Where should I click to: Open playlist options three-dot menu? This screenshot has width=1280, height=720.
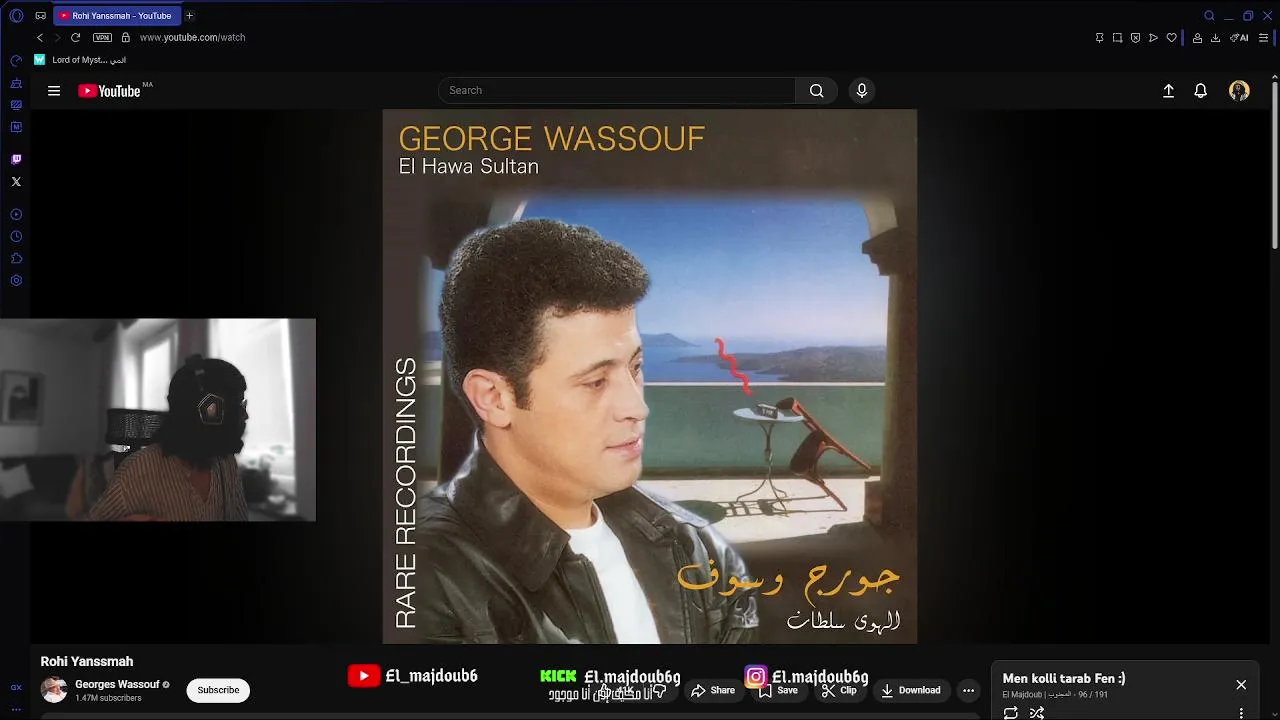pyautogui.click(x=1241, y=713)
